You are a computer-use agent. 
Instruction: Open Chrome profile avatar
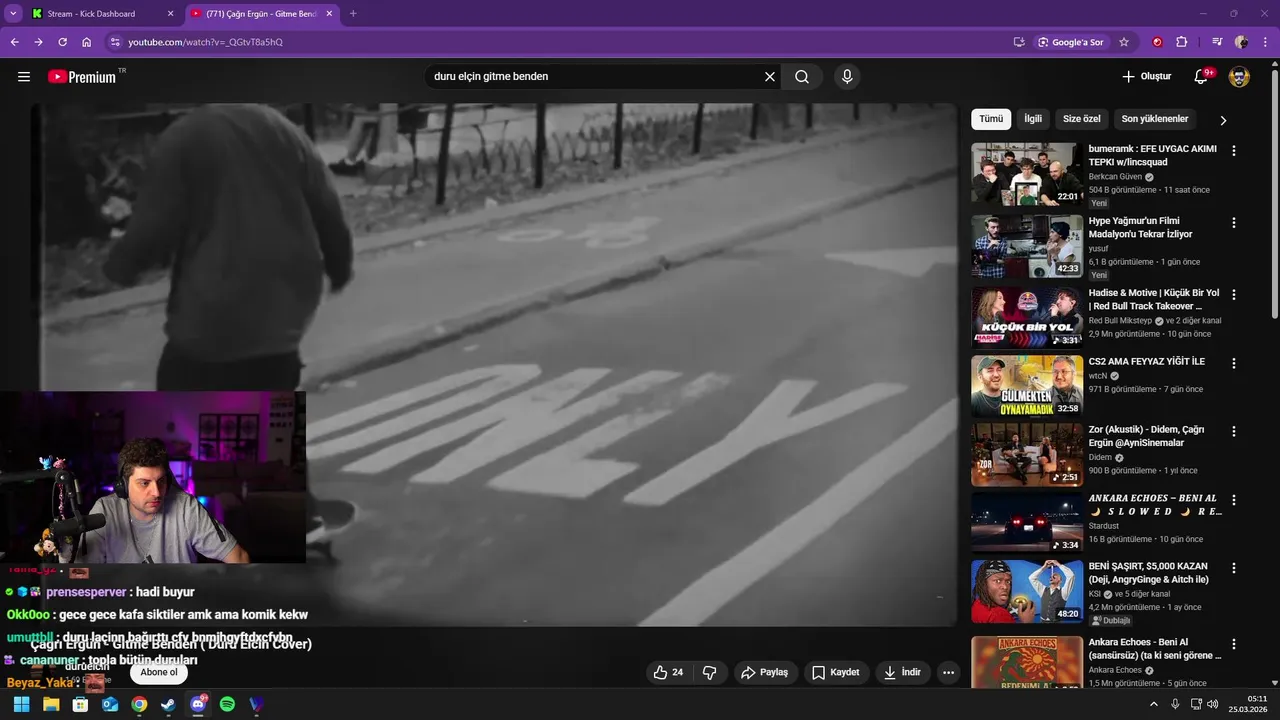point(1241,42)
